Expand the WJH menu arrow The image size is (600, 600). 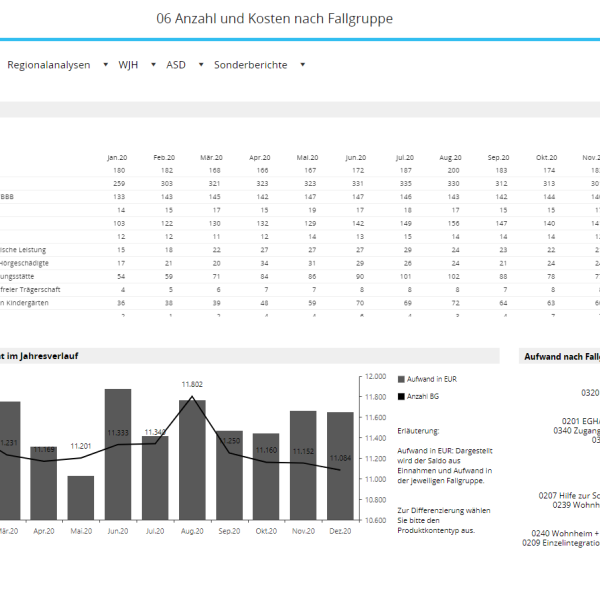(x=153, y=65)
